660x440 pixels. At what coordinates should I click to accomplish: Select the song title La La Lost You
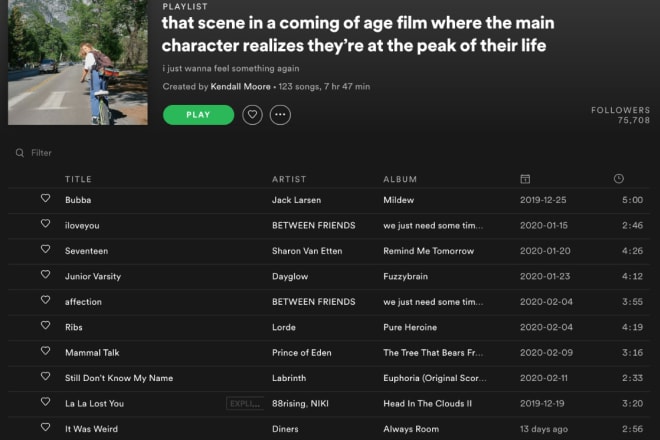(94, 403)
